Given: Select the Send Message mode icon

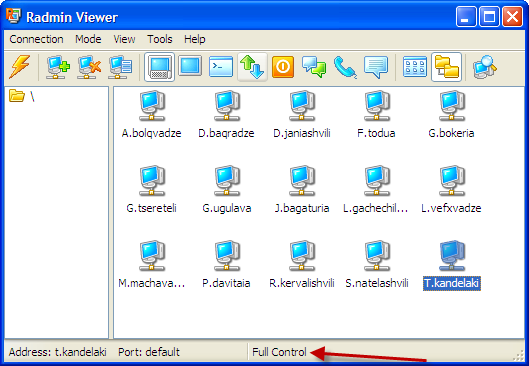Looking at the screenshot, I should click(x=376, y=67).
